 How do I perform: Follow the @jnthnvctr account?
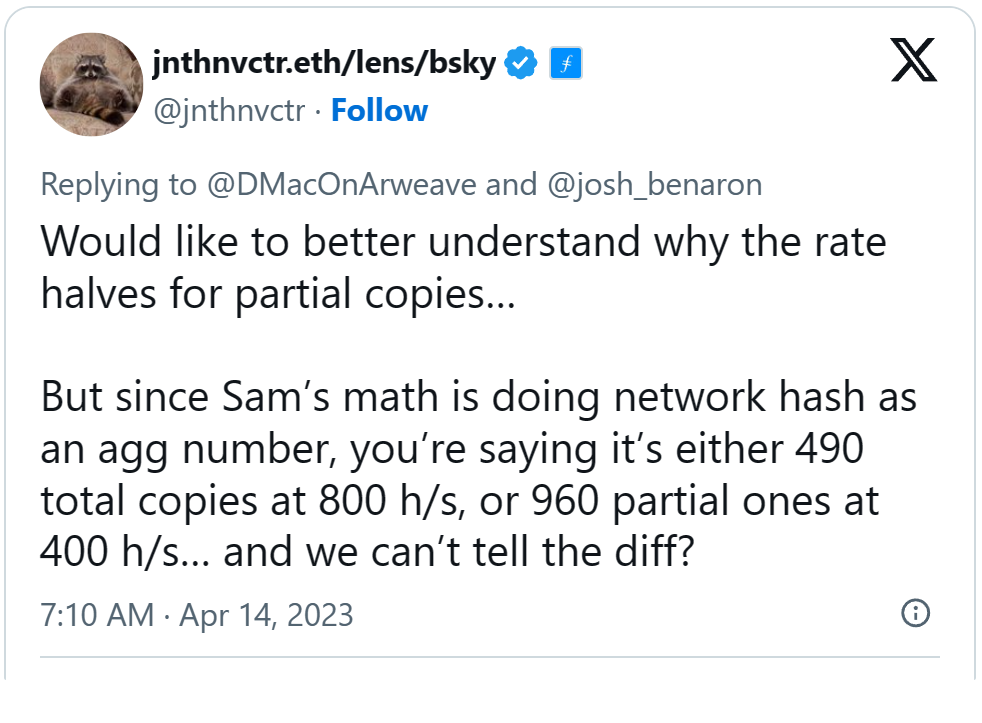(x=379, y=110)
